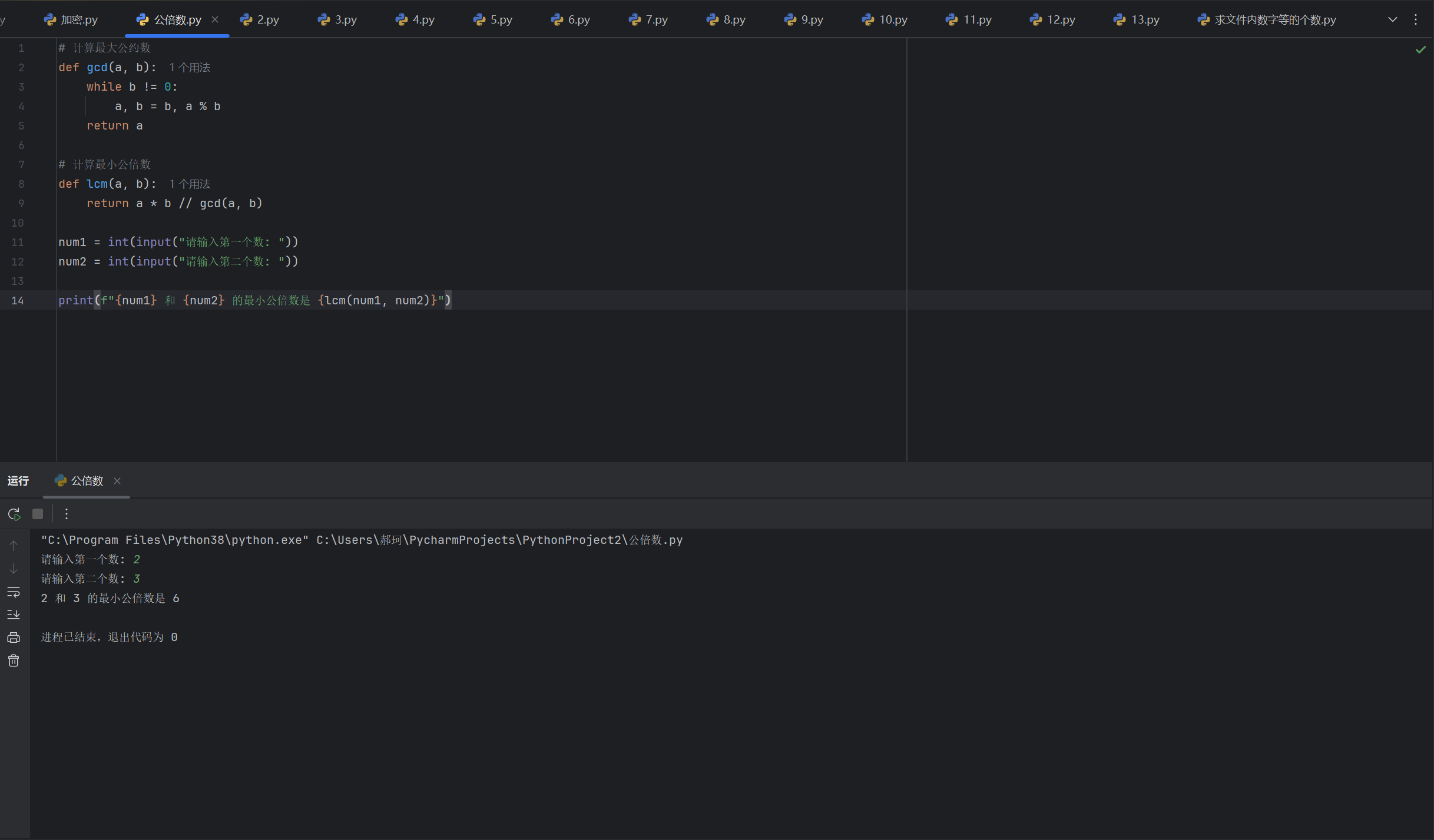Click the while b != 0 line
The height and width of the screenshot is (840, 1434).
132,87
